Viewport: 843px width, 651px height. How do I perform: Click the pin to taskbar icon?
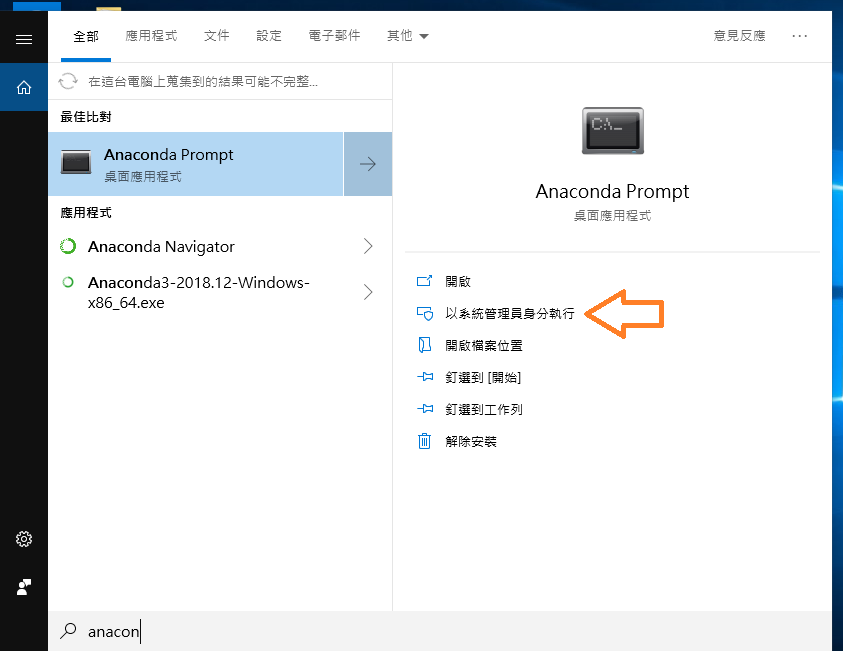point(425,409)
